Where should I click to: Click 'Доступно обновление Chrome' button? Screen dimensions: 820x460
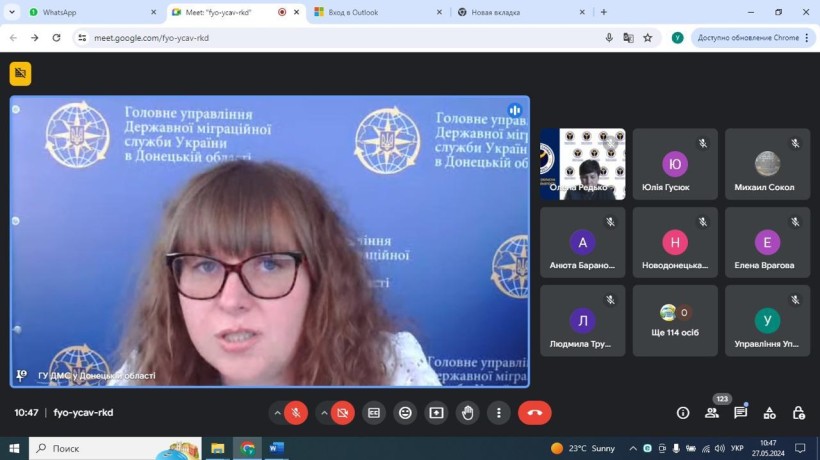[753, 38]
